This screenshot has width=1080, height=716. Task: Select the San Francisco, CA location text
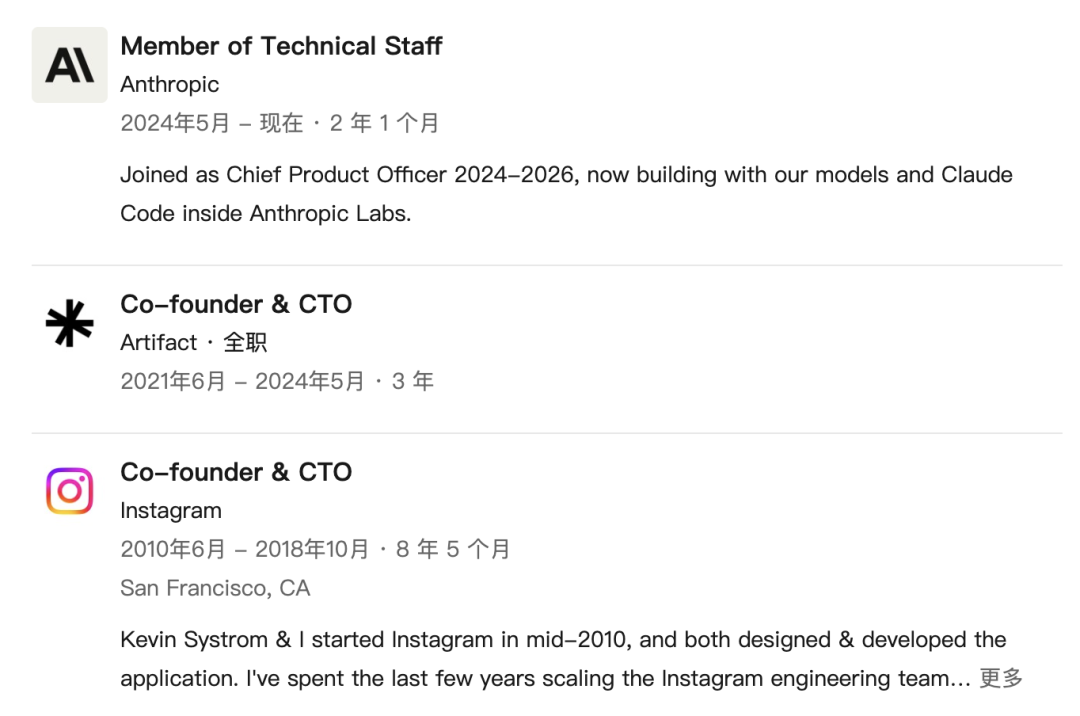(215, 588)
